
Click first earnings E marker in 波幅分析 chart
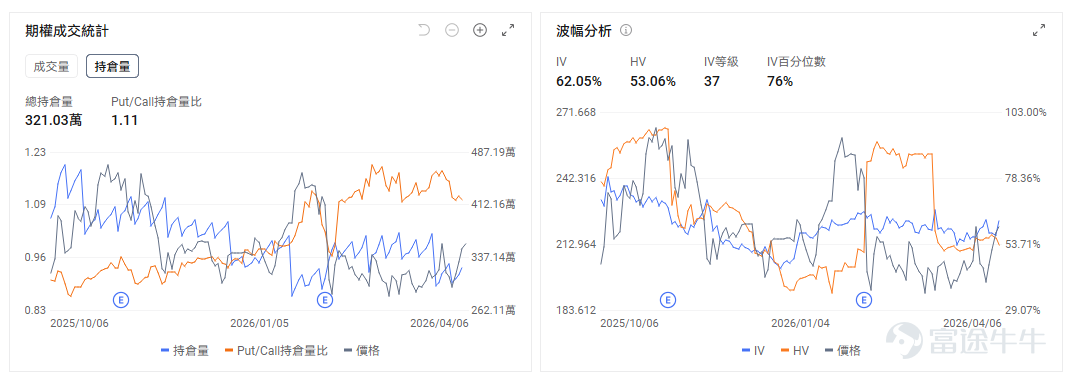tap(668, 300)
